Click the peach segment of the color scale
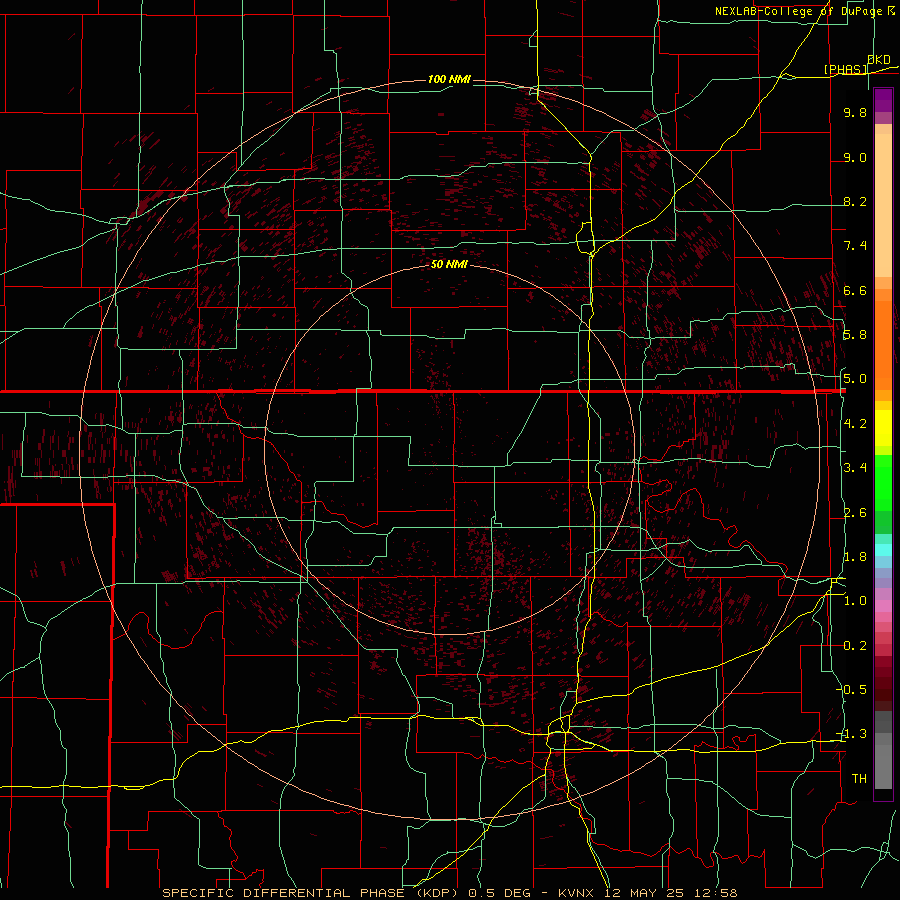Image resolution: width=900 pixels, height=900 pixels. pyautogui.click(x=883, y=207)
